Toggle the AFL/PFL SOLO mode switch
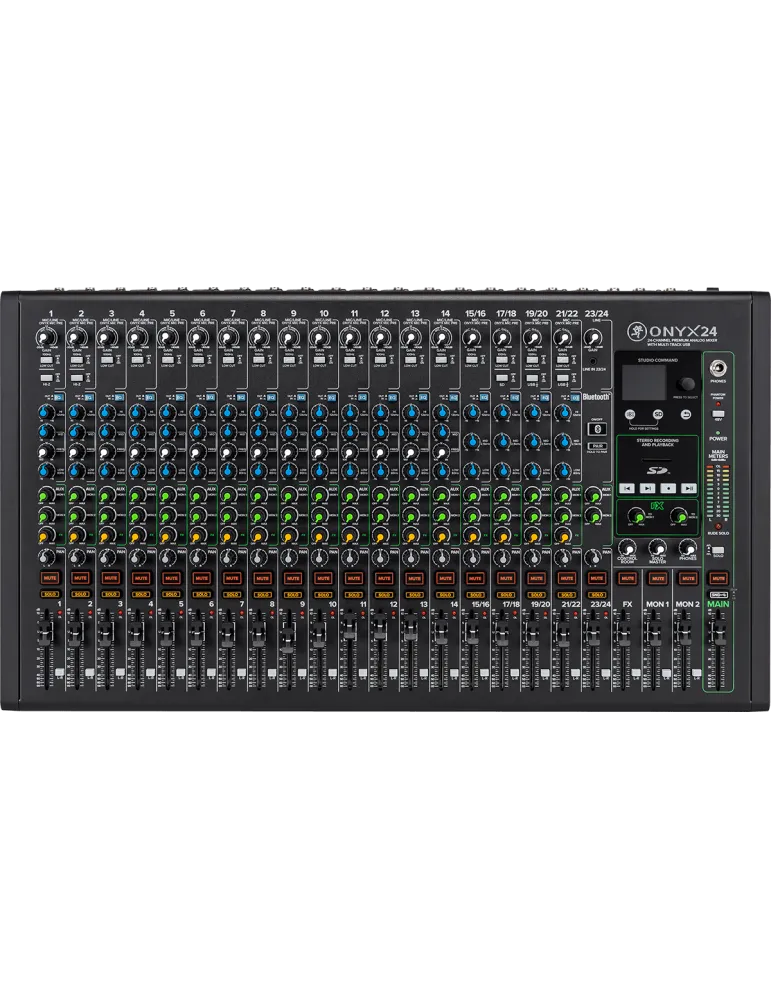This screenshot has width=771, height=1000. [717, 550]
